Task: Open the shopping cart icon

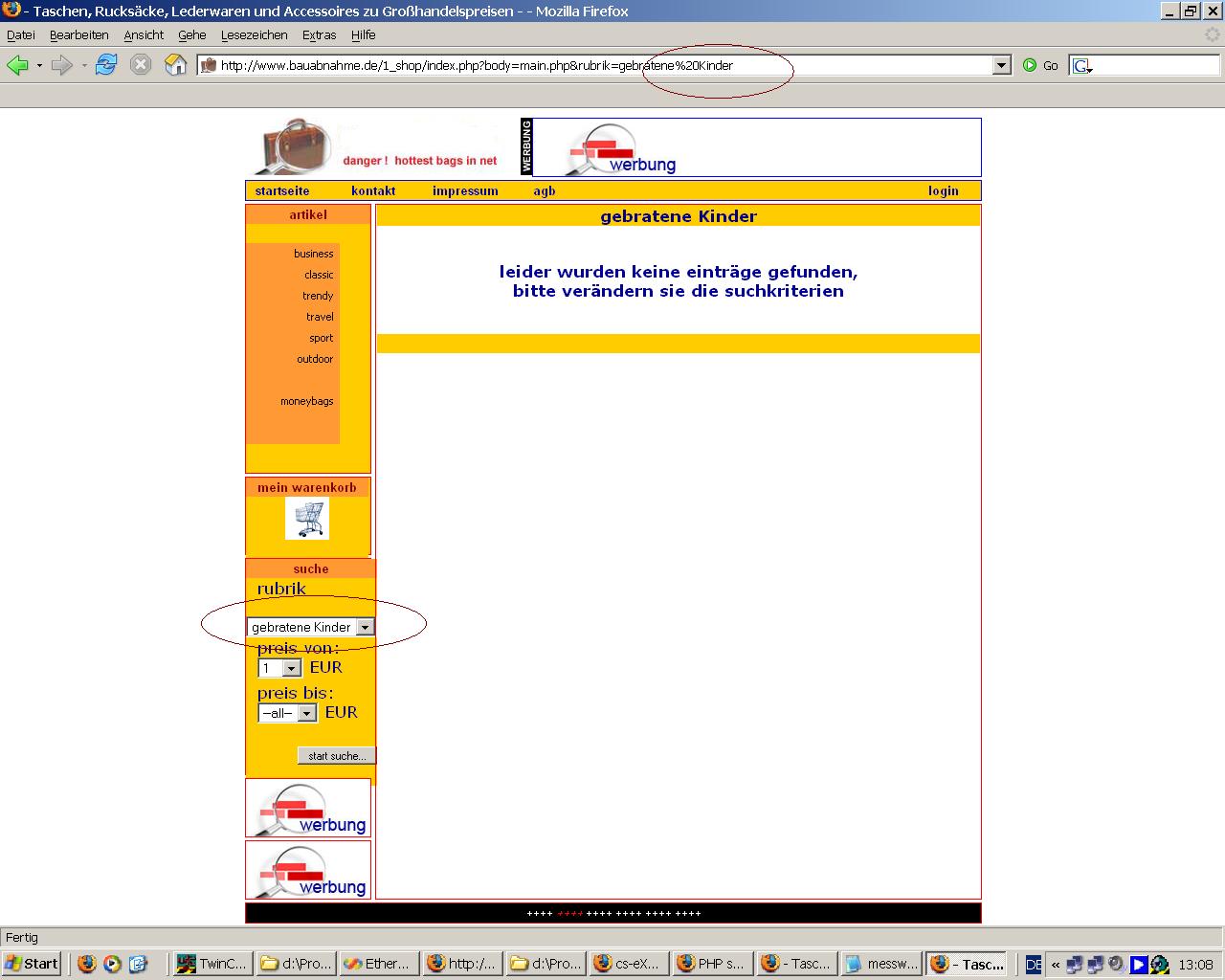Action: (307, 519)
